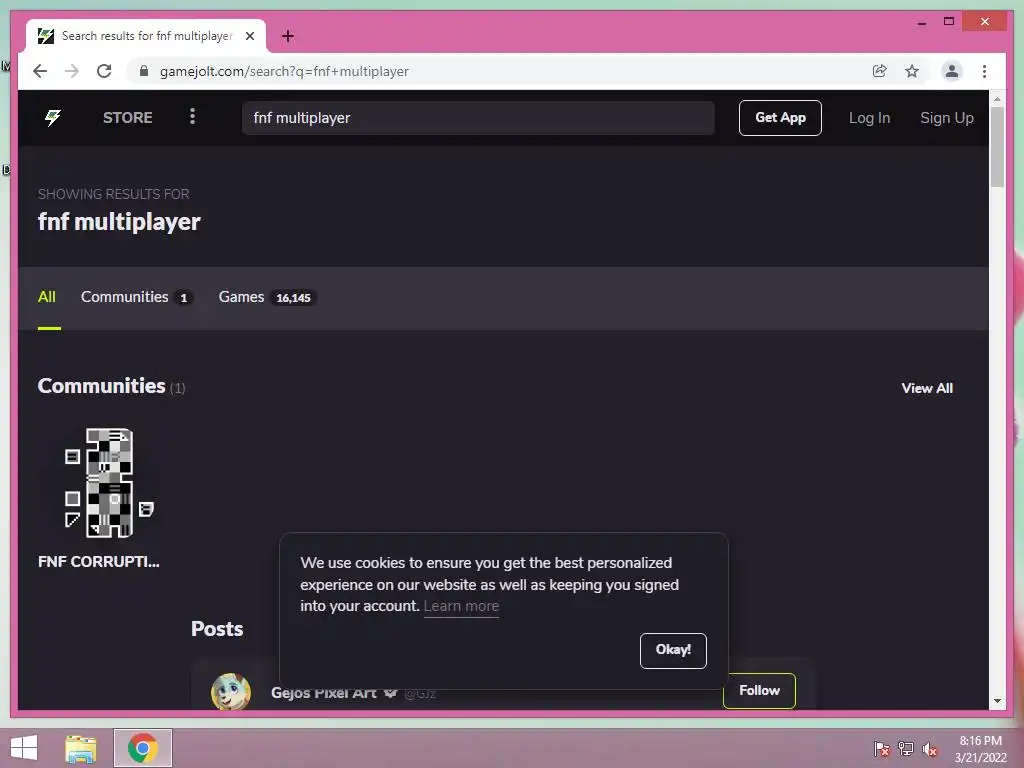Reload the page with refresh icon
Image resolution: width=1024 pixels, height=768 pixels.
104,71
